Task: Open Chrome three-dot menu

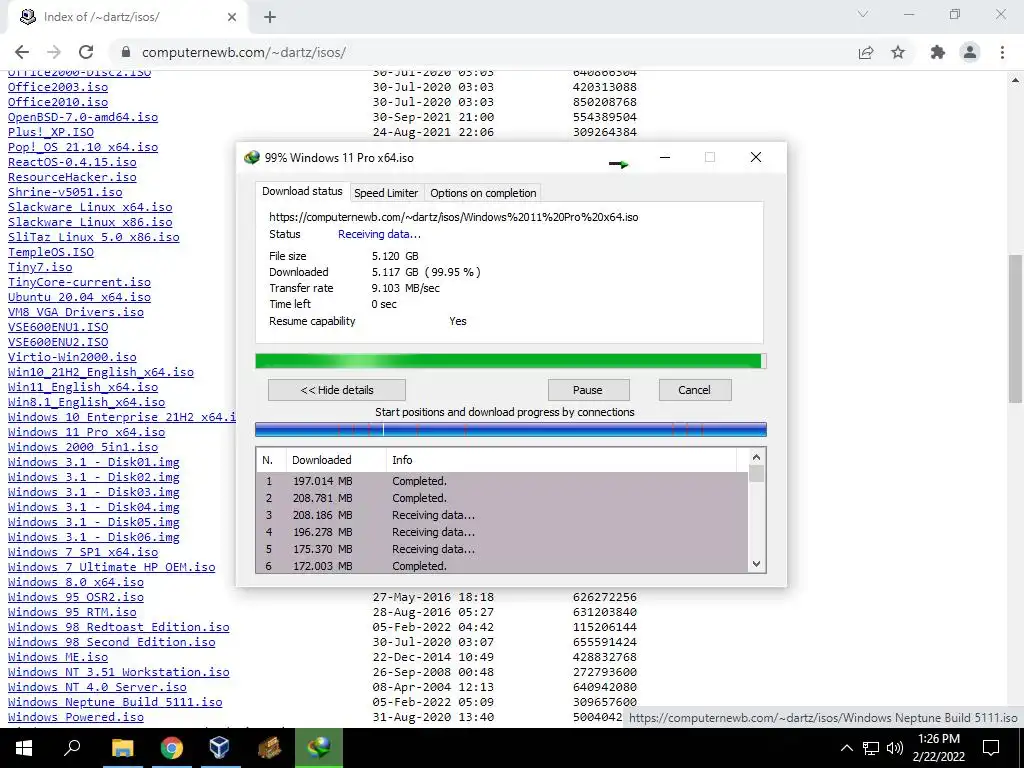Action: coord(1002,52)
